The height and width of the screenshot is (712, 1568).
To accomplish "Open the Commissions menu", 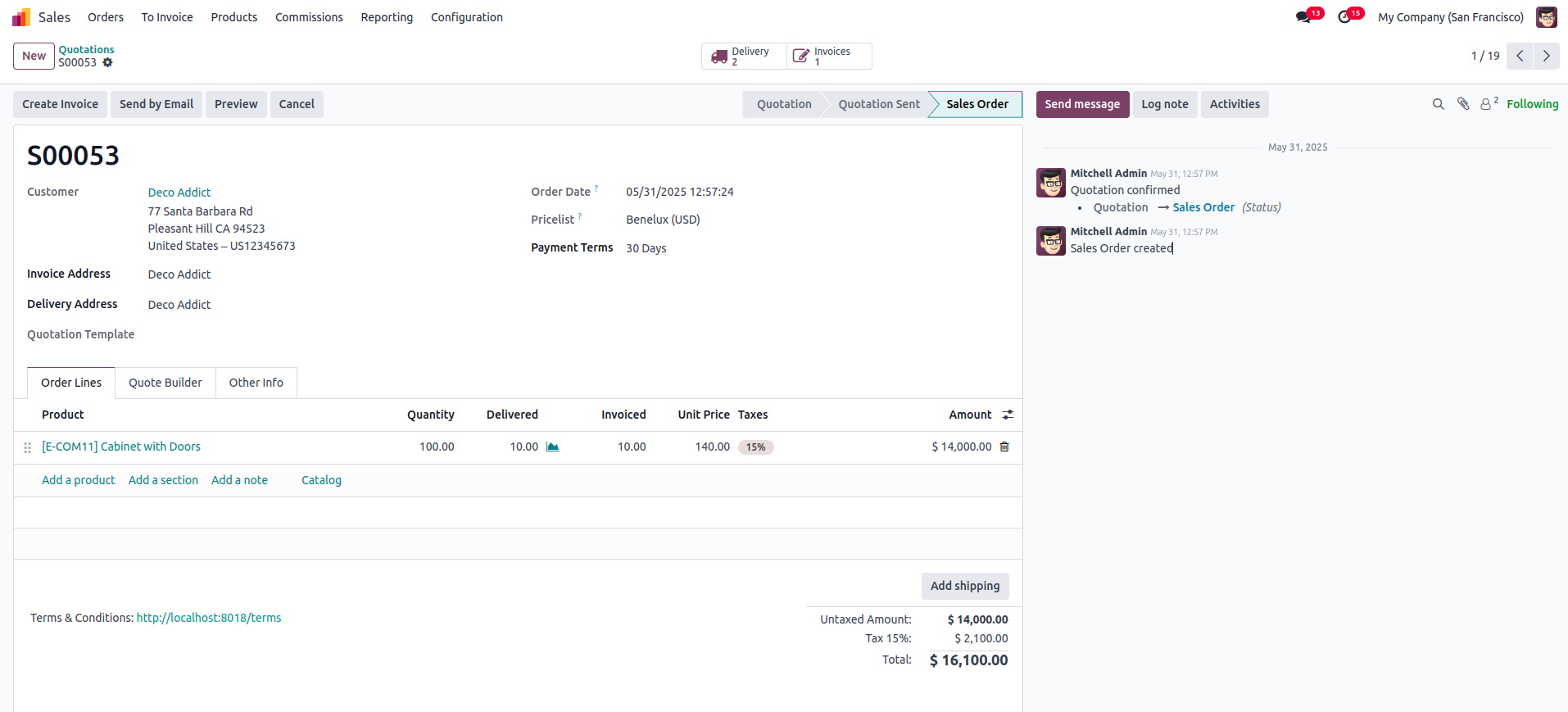I will click(x=309, y=17).
